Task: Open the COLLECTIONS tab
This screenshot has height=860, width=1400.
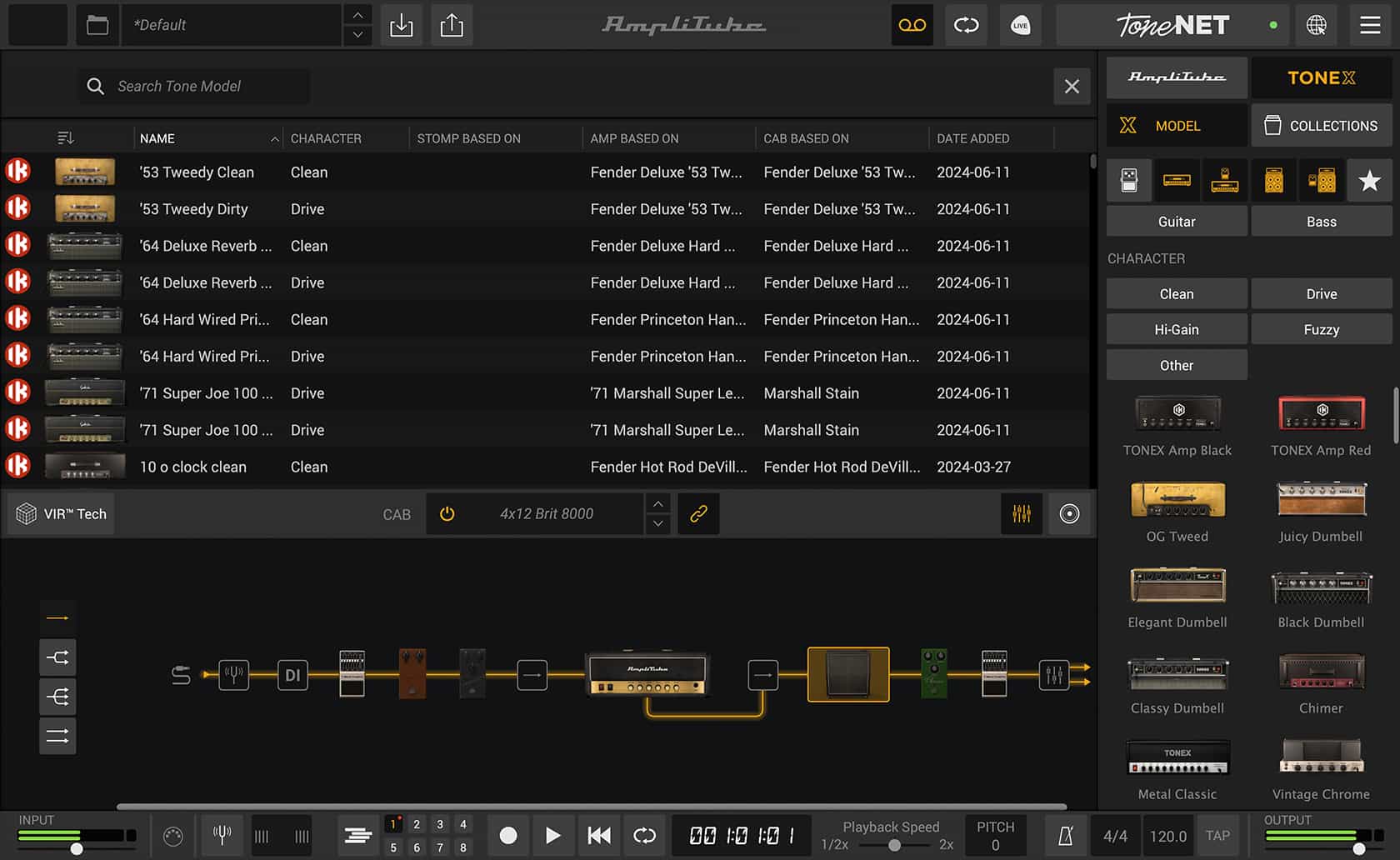Action: pos(1321,125)
